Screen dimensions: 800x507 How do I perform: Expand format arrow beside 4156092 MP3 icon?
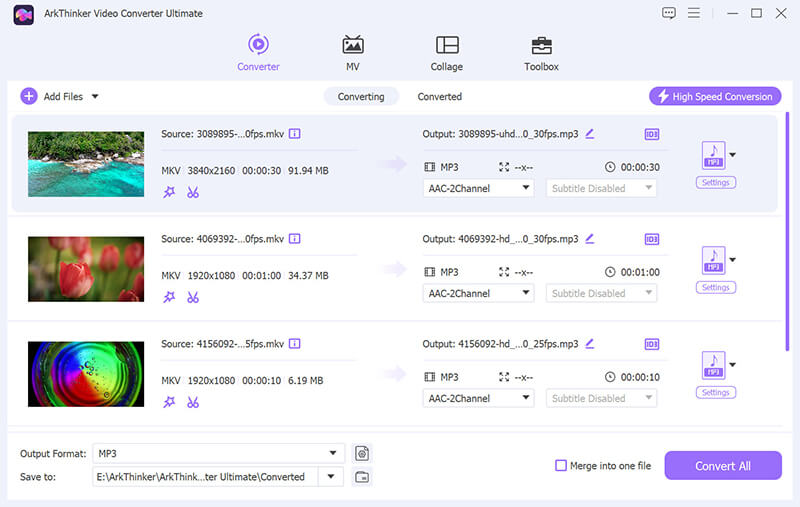click(x=733, y=365)
